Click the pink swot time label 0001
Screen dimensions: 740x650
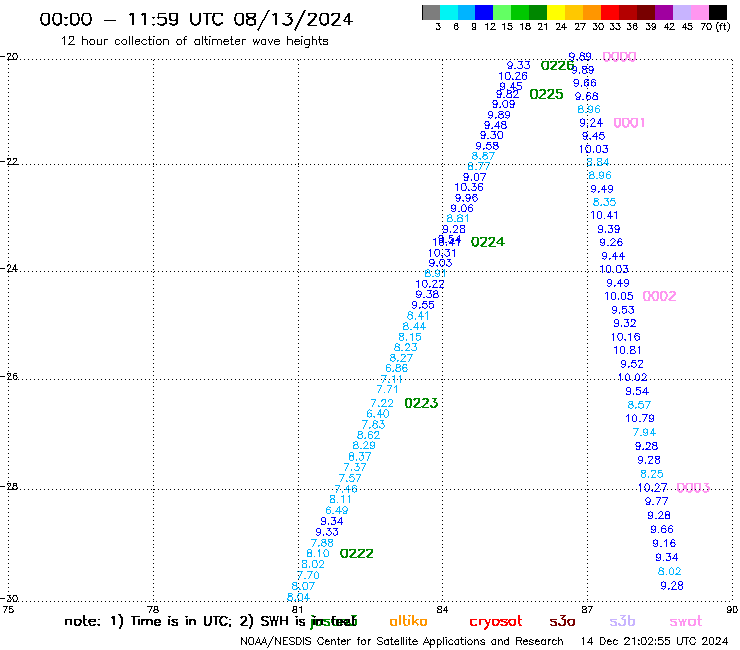(629, 123)
